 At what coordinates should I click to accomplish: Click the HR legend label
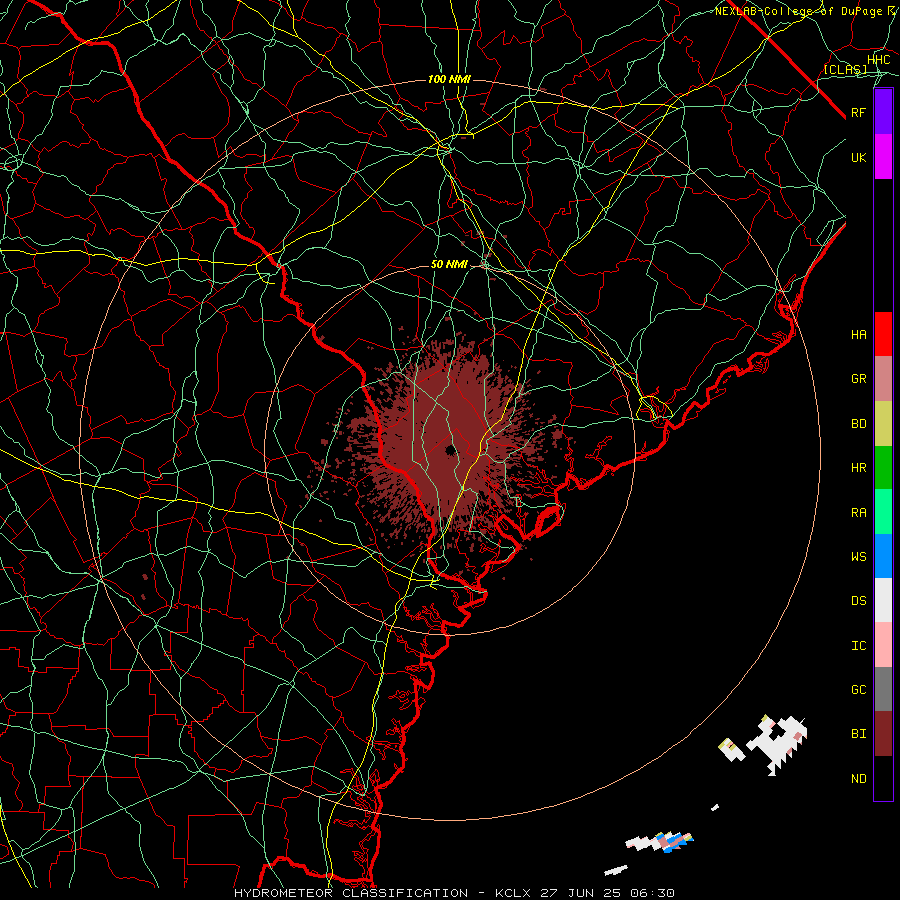(x=858, y=468)
